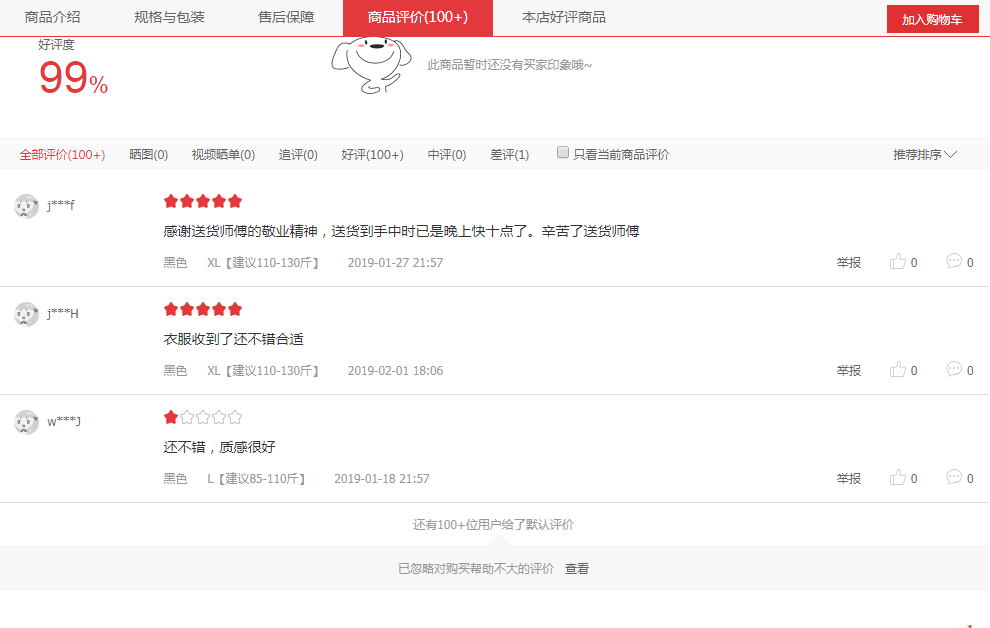Tick 只看当前商品评价 checkbox
Image resolution: width=990 pixels, height=628 pixels.
pos(563,152)
